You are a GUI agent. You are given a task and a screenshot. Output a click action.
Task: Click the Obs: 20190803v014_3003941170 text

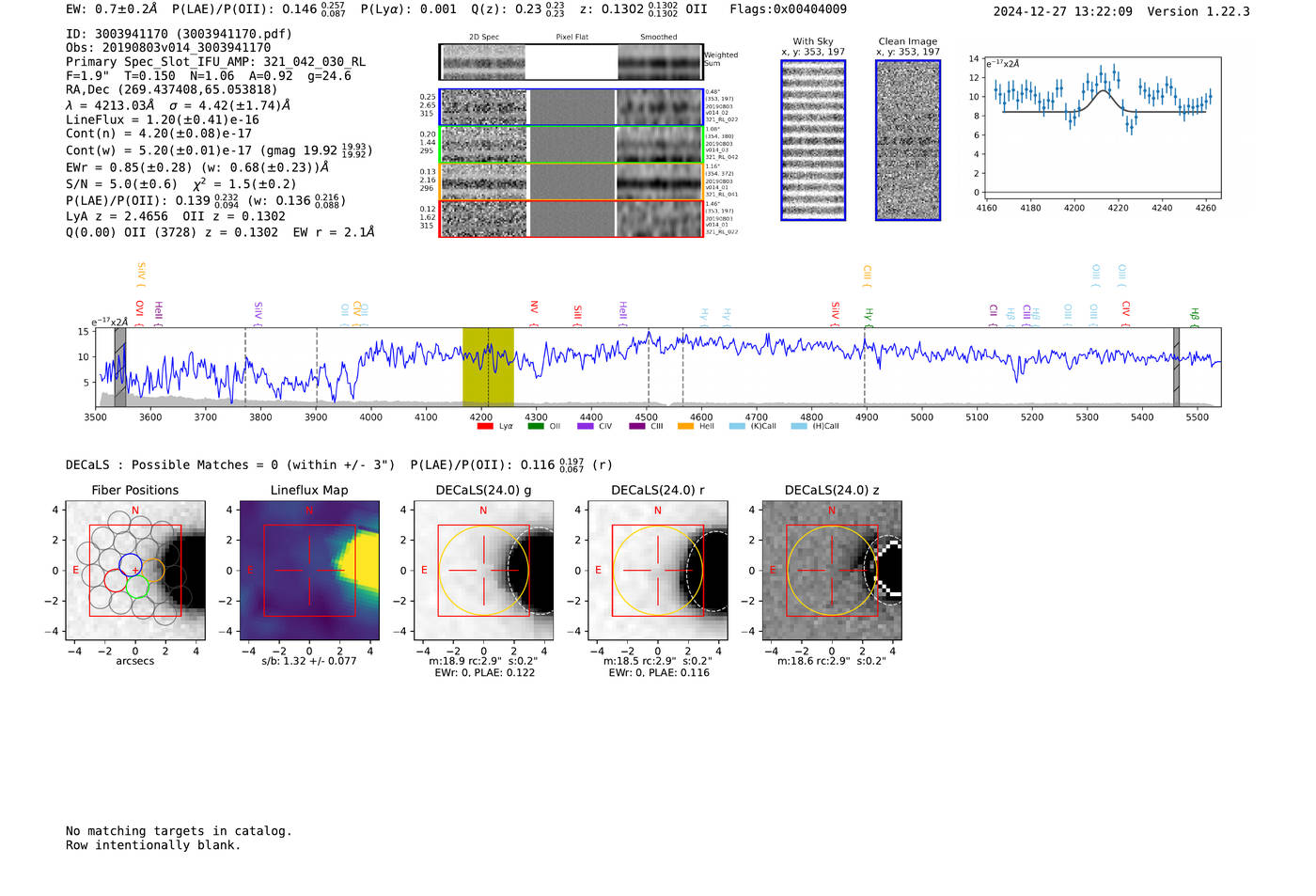click(168, 47)
